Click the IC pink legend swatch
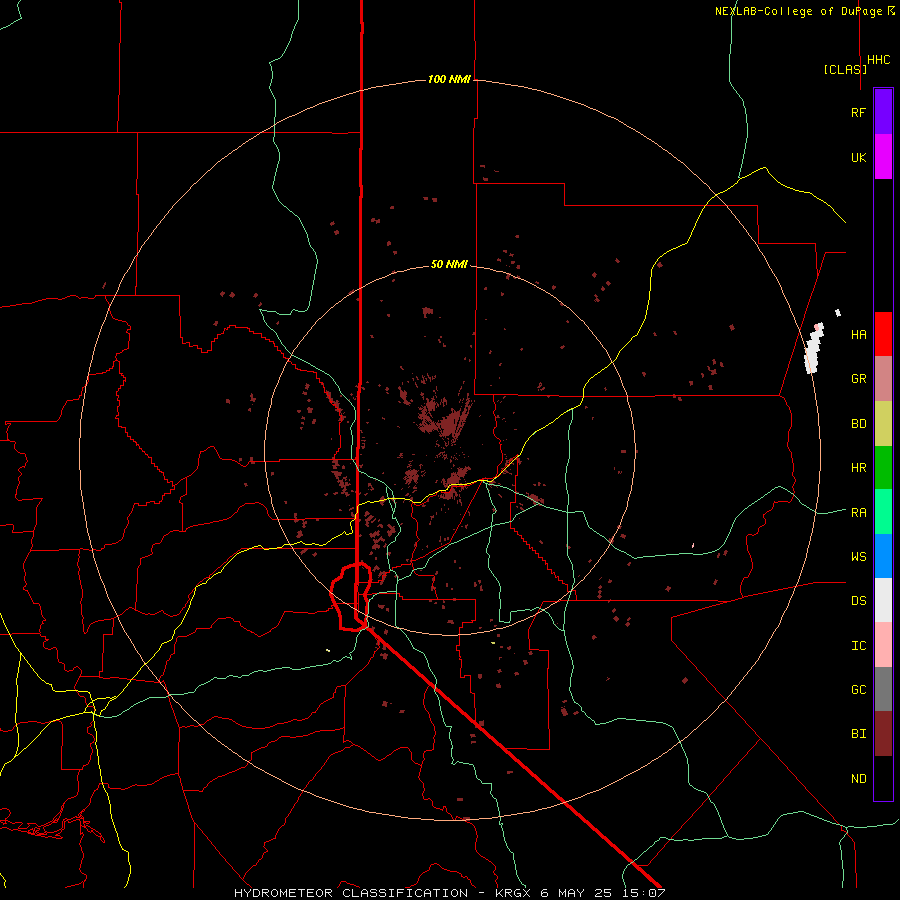 (883, 645)
